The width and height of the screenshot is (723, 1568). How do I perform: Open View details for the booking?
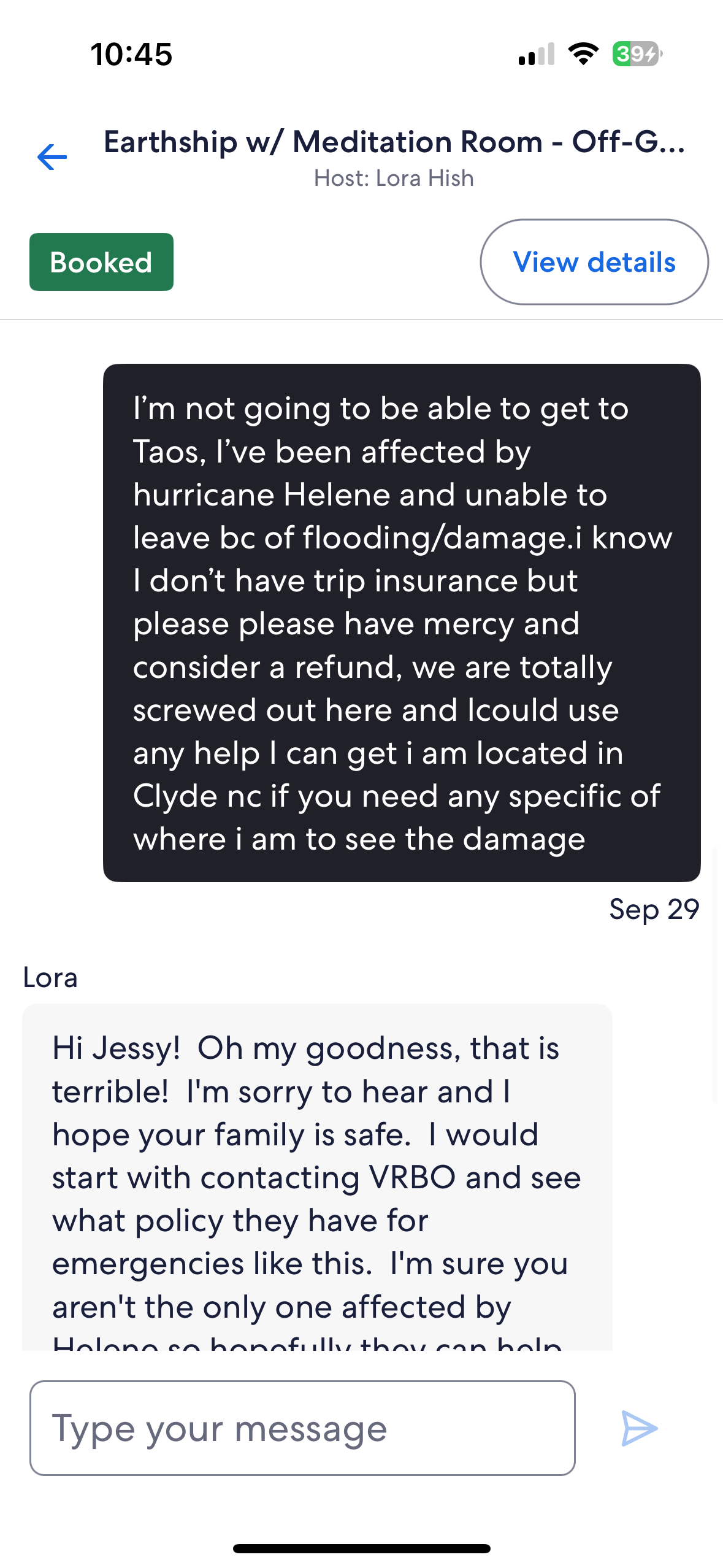pos(594,262)
